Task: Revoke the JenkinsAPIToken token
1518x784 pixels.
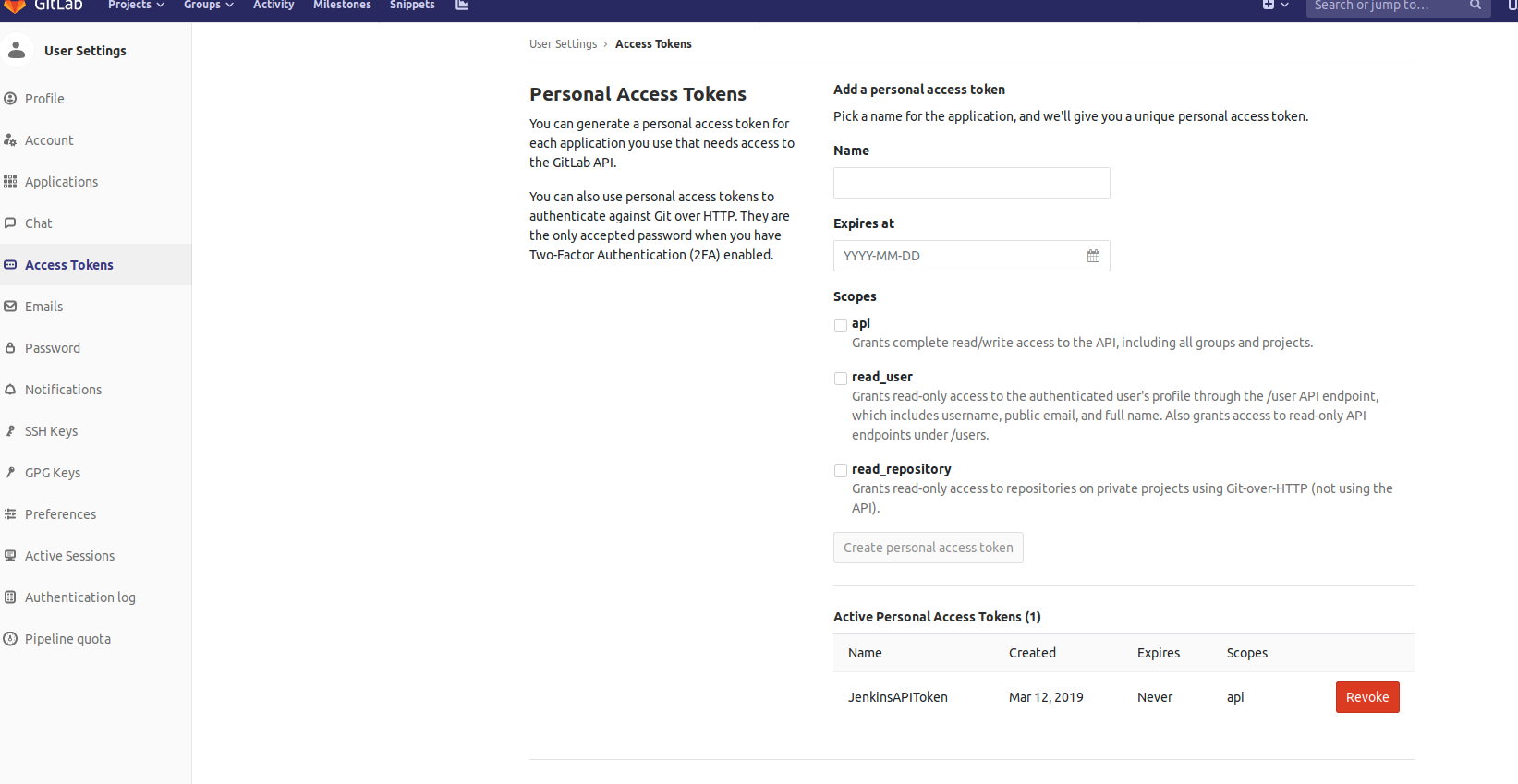Action: click(1367, 697)
